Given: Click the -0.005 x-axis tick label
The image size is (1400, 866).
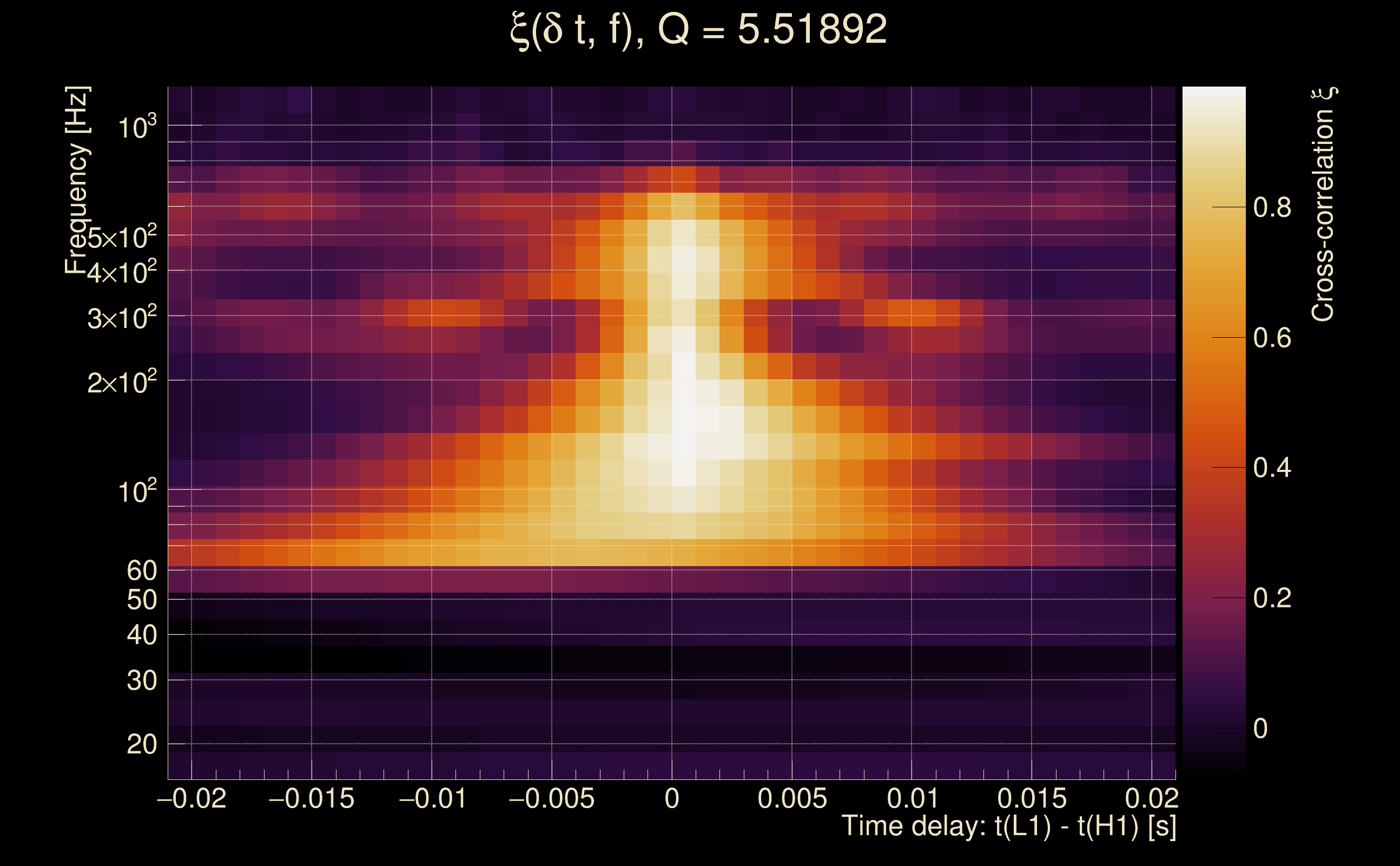Looking at the screenshot, I should tap(552, 798).
